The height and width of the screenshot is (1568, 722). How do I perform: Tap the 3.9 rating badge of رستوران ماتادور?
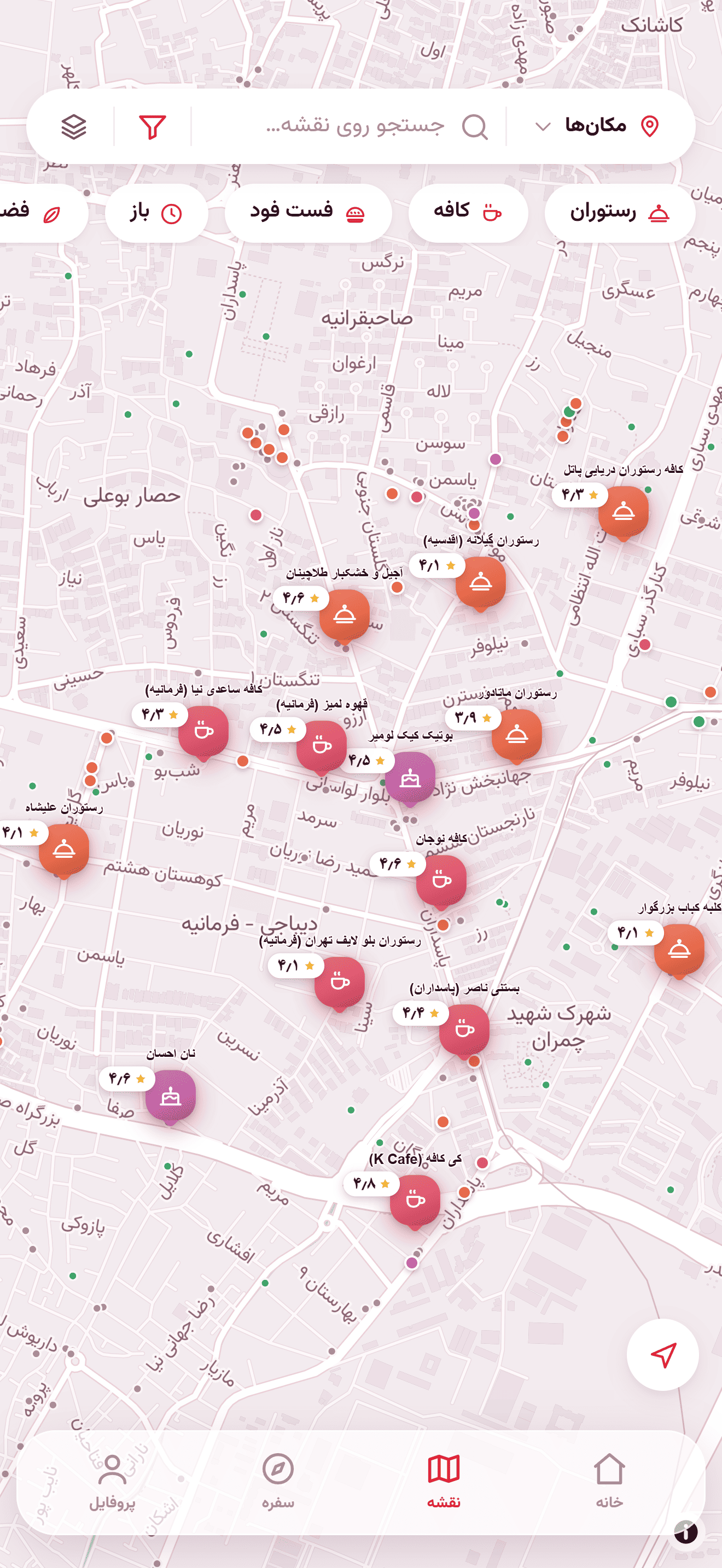click(x=473, y=718)
